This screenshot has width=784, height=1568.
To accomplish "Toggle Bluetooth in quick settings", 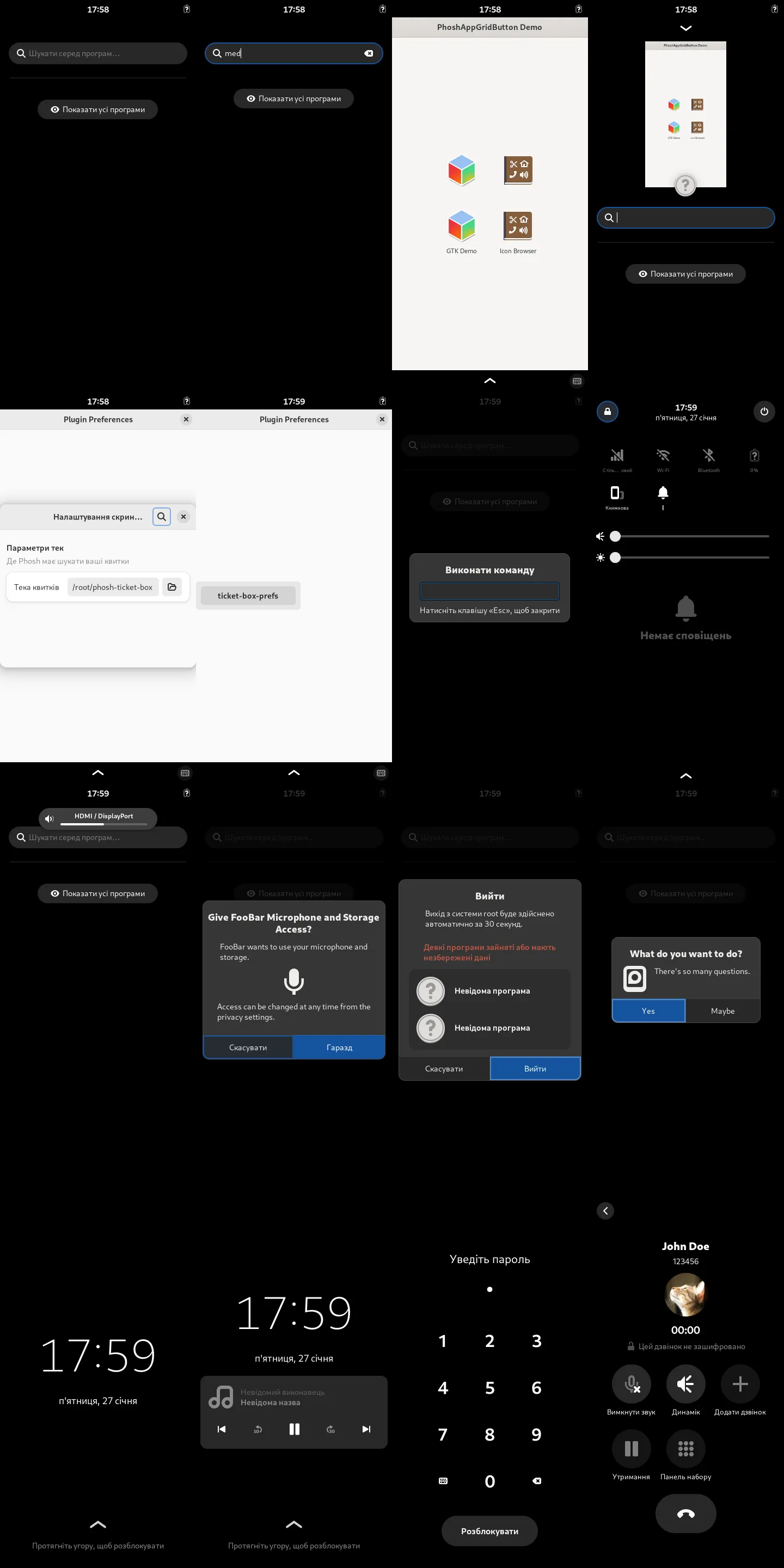I will (x=708, y=455).
